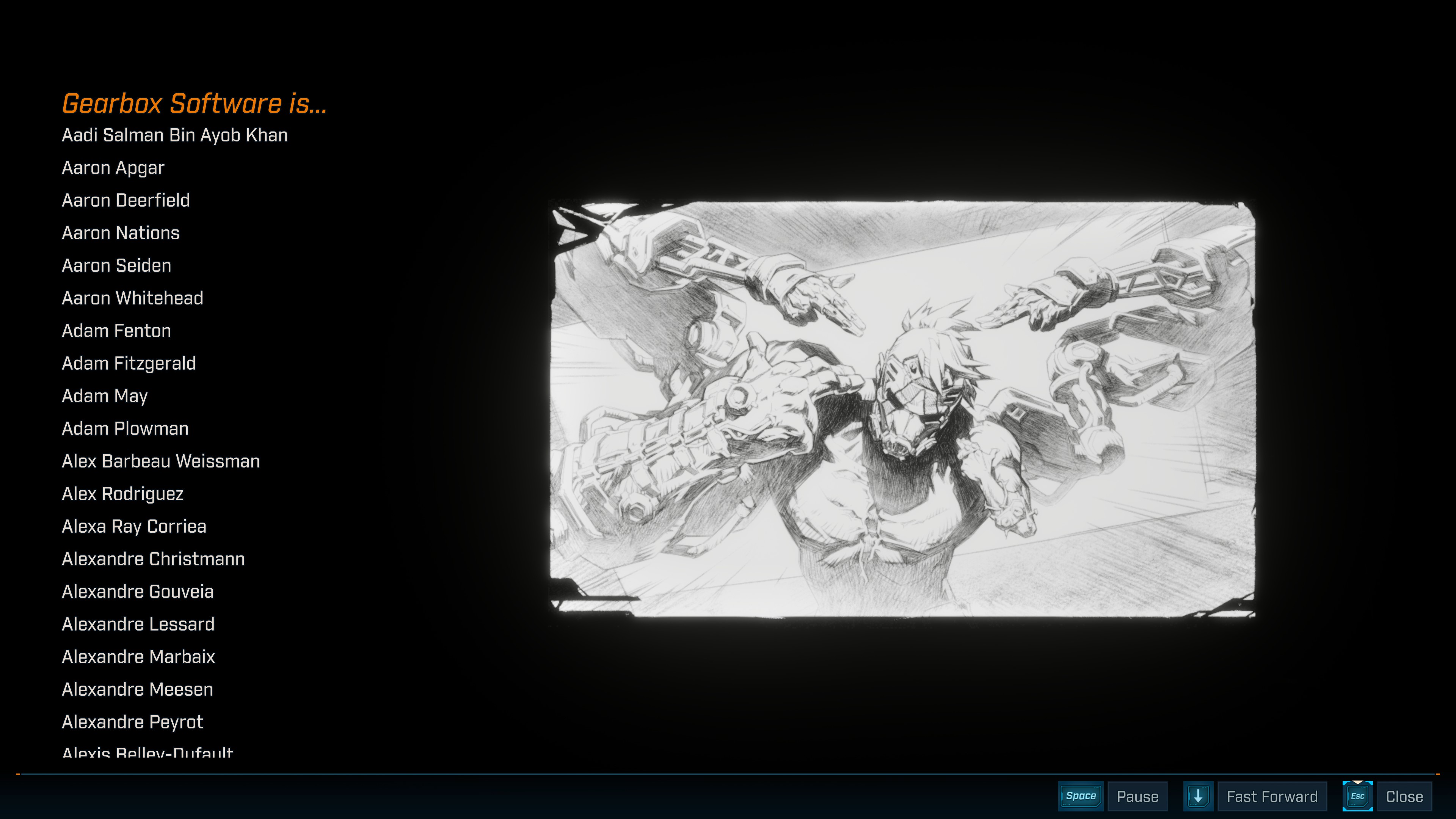Select the name Aadi Salman Bin Ayob Khan

coord(175,135)
